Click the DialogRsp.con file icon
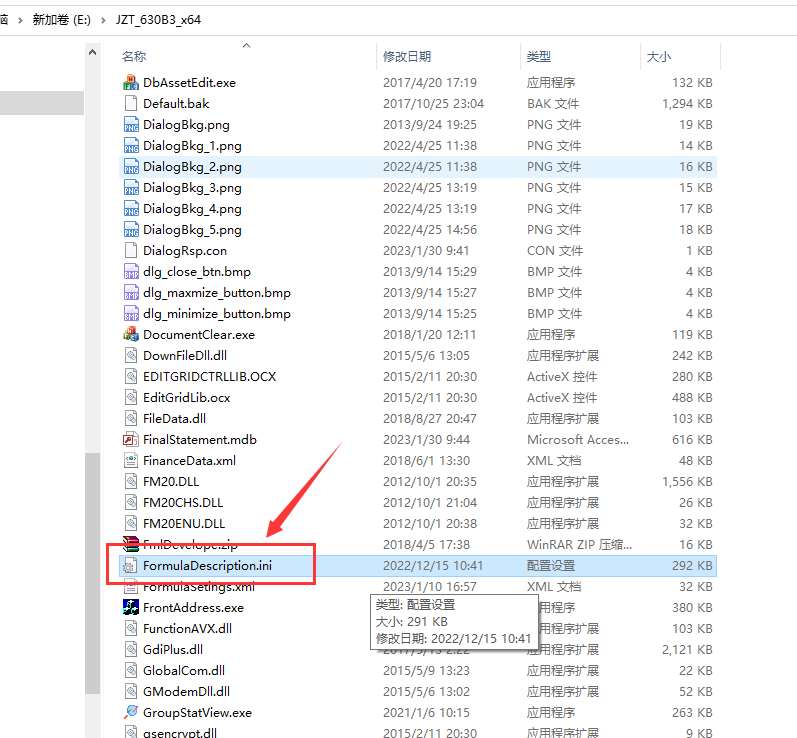The width and height of the screenshot is (797, 738). tap(131, 251)
